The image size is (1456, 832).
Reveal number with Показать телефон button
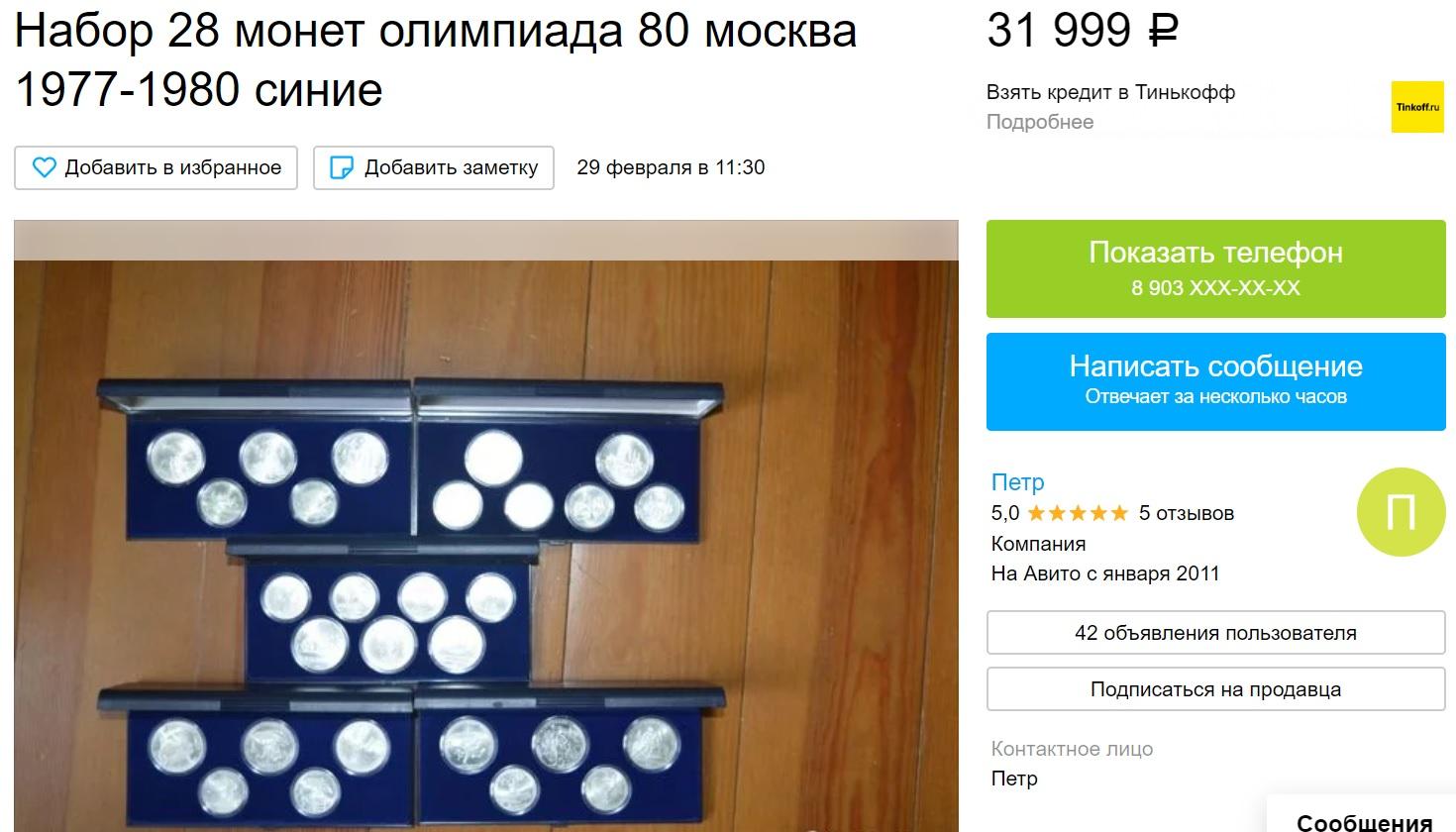[x=1216, y=268]
